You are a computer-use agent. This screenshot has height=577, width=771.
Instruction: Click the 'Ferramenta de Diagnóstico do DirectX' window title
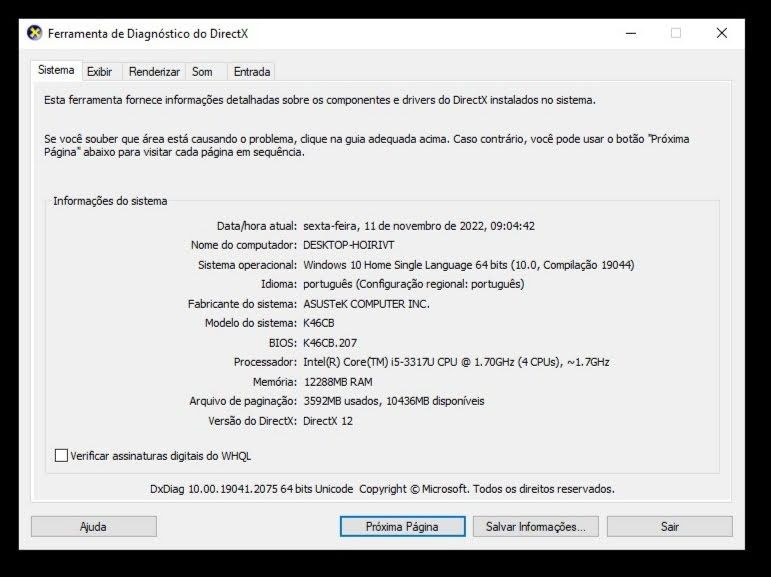point(148,33)
